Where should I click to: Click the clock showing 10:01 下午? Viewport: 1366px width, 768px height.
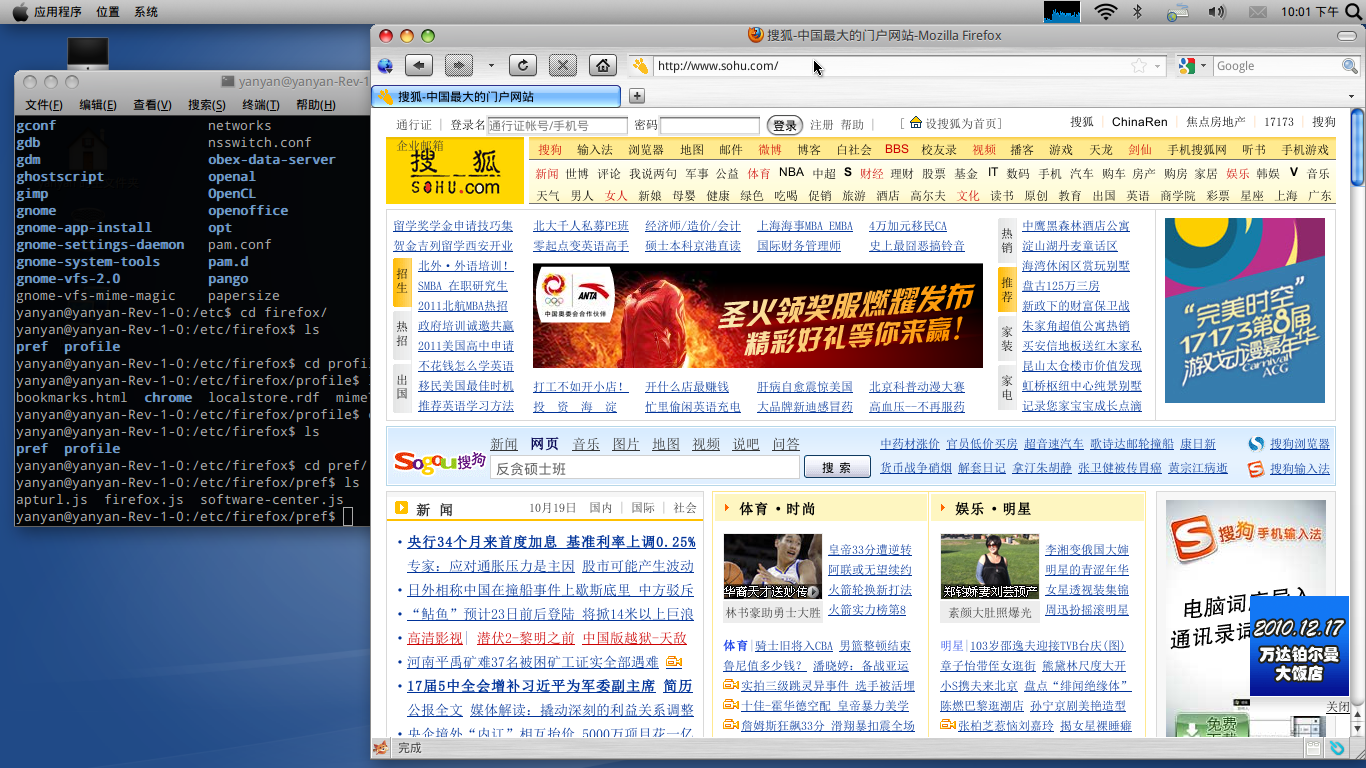[x=1309, y=12]
